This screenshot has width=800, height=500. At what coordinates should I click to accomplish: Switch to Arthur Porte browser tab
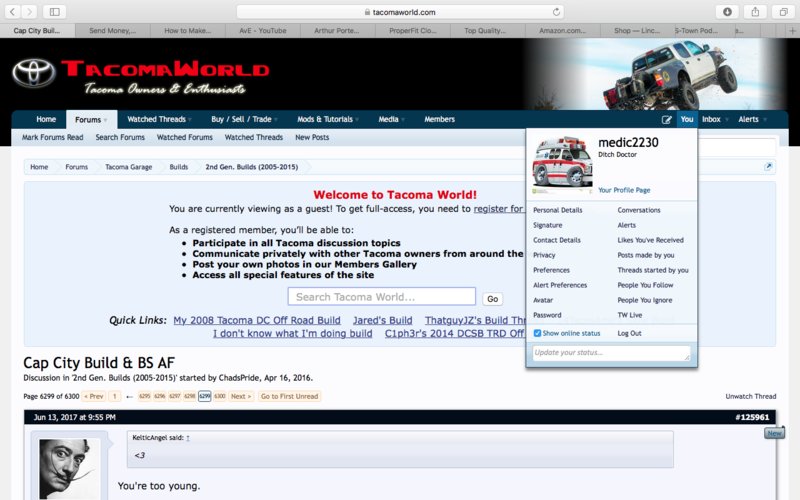point(337,31)
